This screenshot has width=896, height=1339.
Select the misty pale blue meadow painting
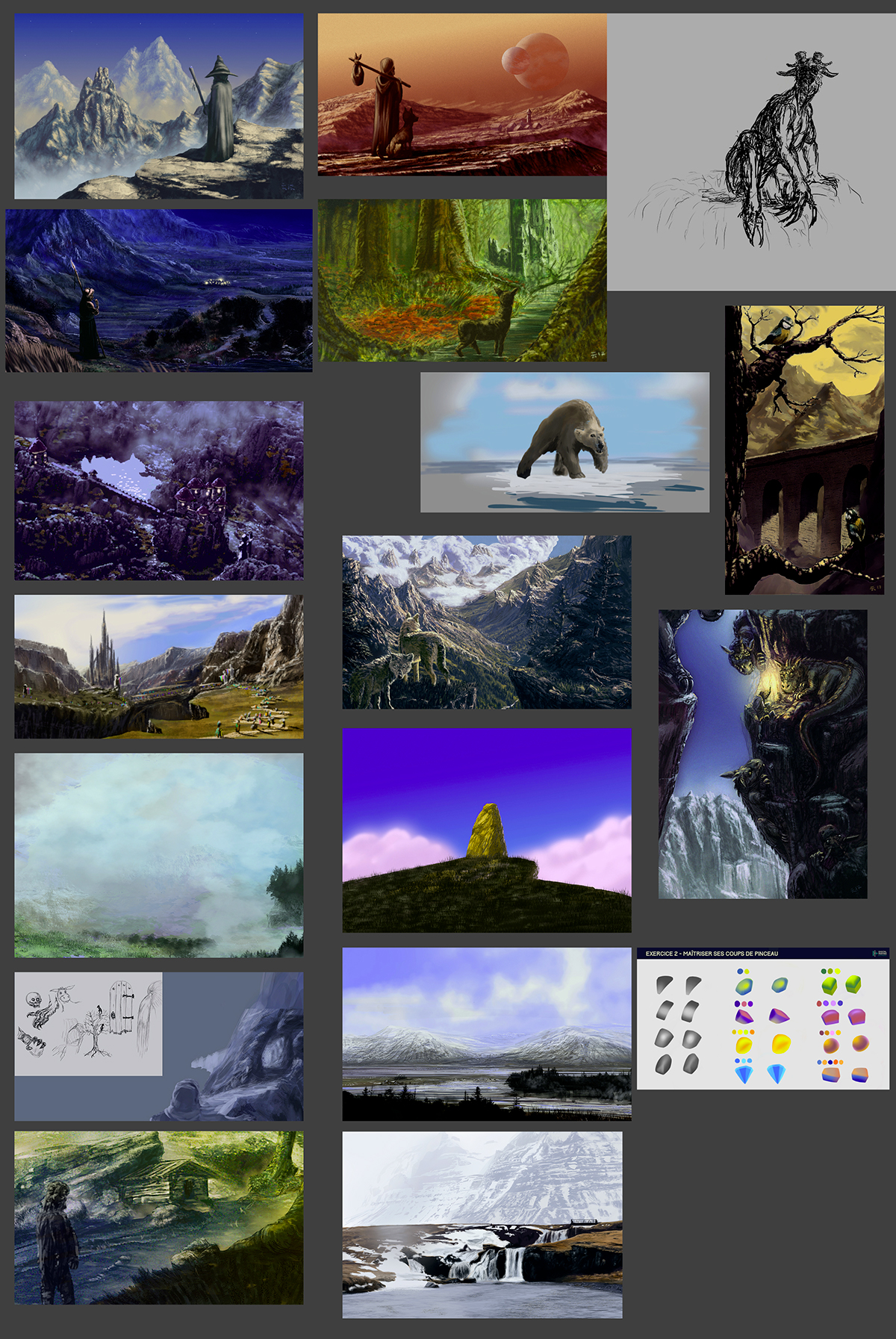pos(158,854)
